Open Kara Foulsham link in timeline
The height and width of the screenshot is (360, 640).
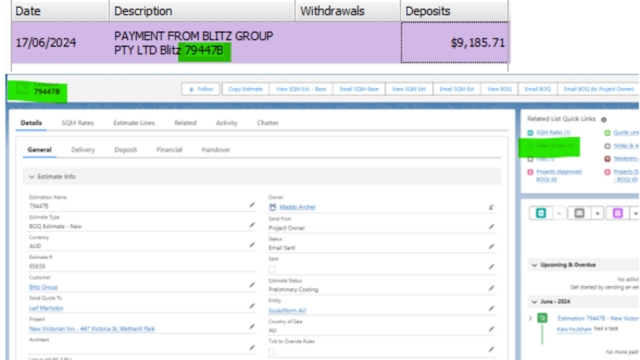click(574, 329)
